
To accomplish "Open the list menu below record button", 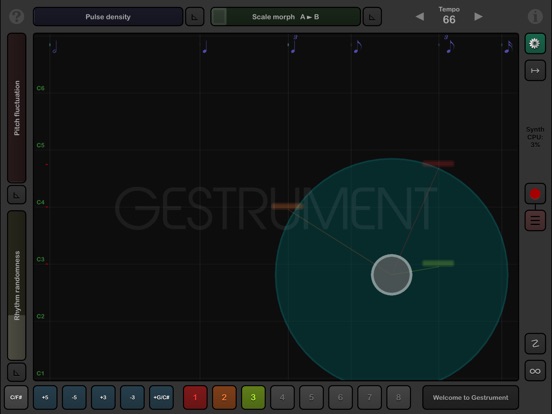I will tap(535, 220).
